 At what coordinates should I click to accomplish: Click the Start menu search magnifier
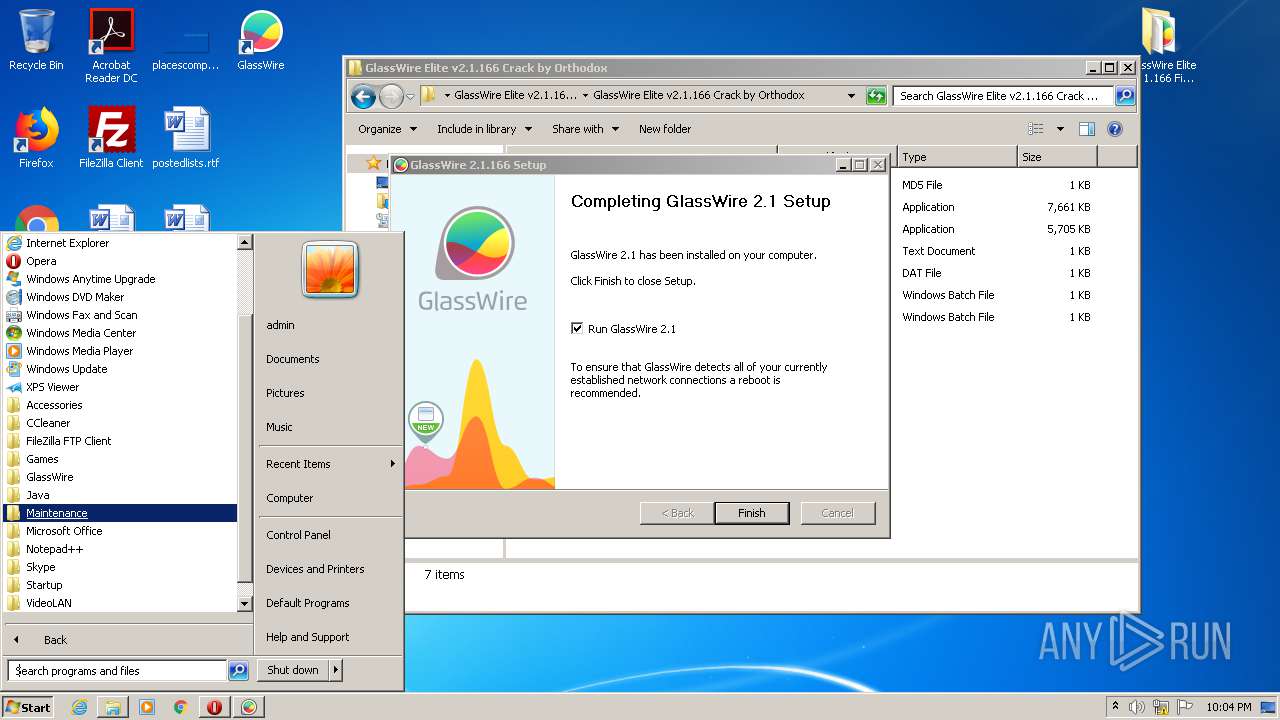(x=238, y=671)
